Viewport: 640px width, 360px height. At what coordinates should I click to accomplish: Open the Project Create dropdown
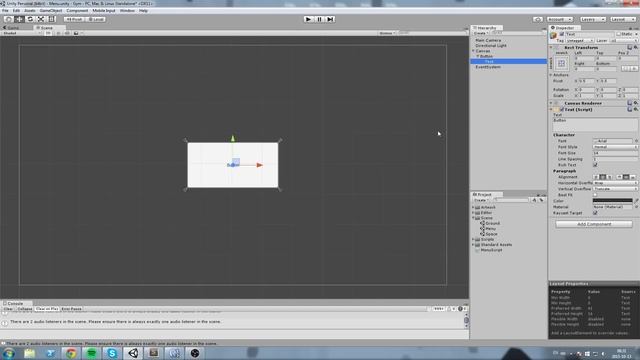[481, 200]
